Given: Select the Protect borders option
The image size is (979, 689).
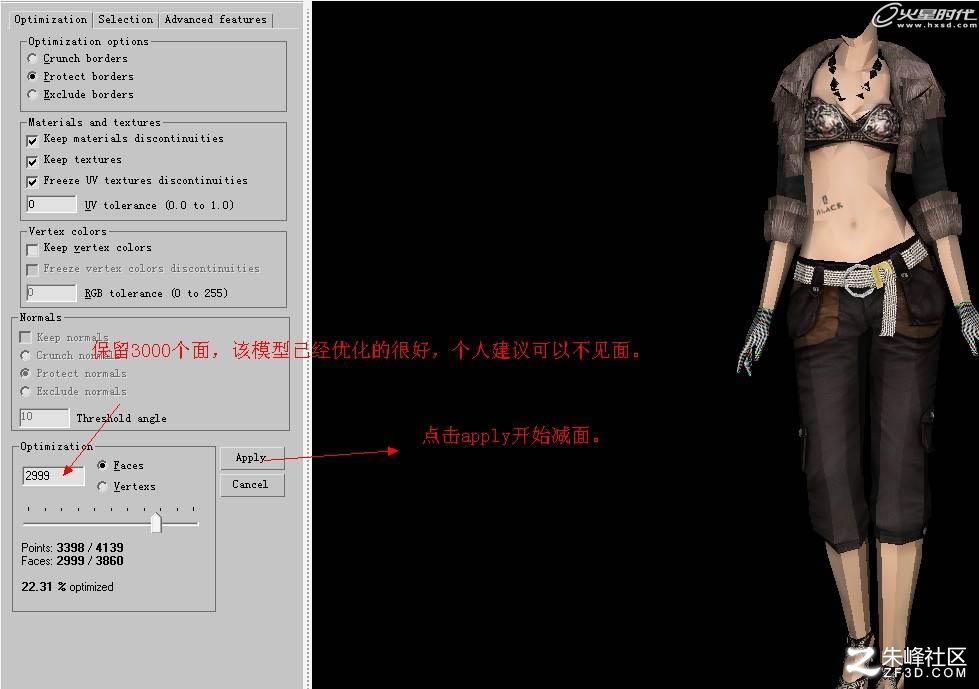Looking at the screenshot, I should (32, 76).
